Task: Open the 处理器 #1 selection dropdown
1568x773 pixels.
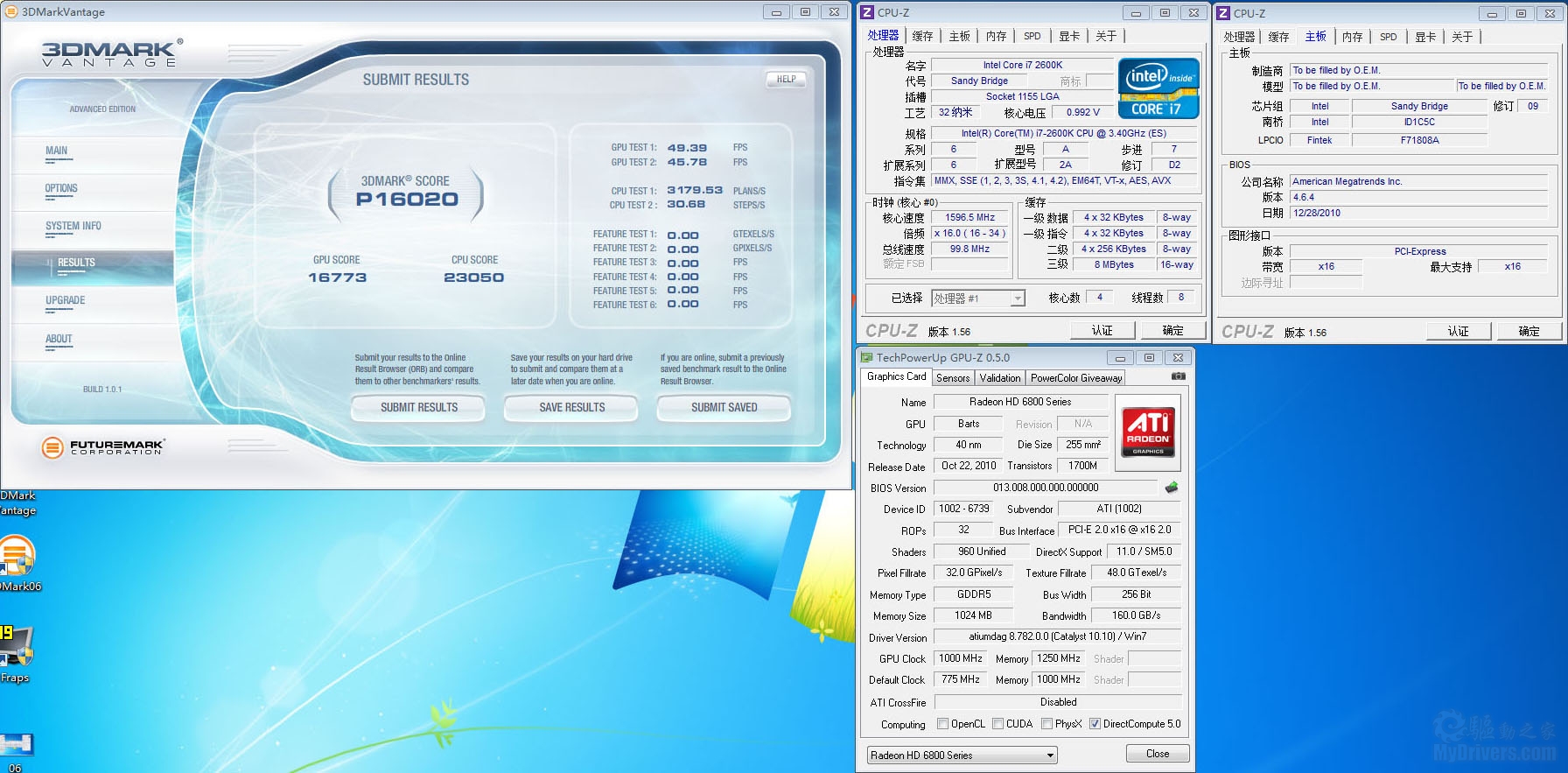Action: tap(978, 299)
